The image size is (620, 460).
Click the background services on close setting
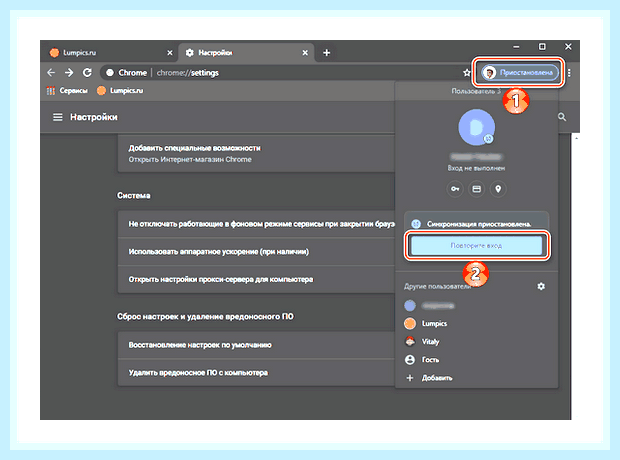tap(256, 224)
